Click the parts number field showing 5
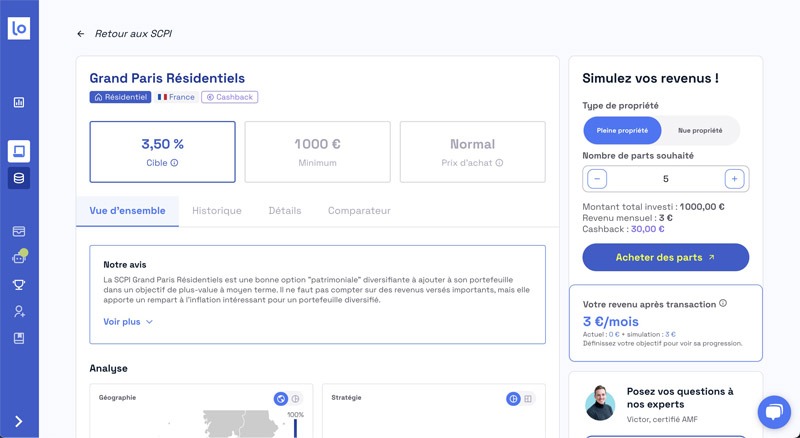The image size is (800, 438). pyautogui.click(x=666, y=179)
